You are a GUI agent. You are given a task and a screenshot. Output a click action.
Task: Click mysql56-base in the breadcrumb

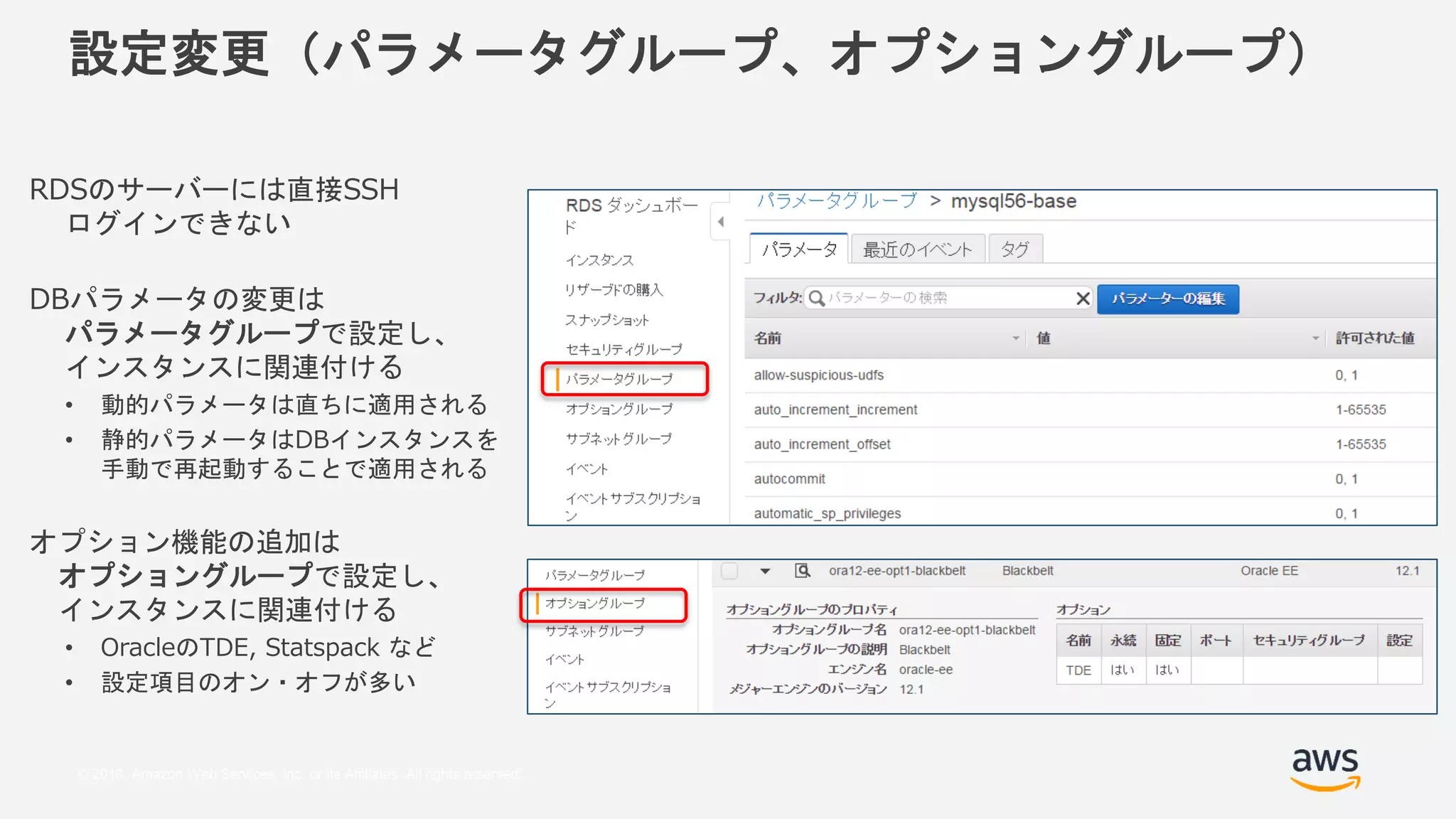[1013, 202]
